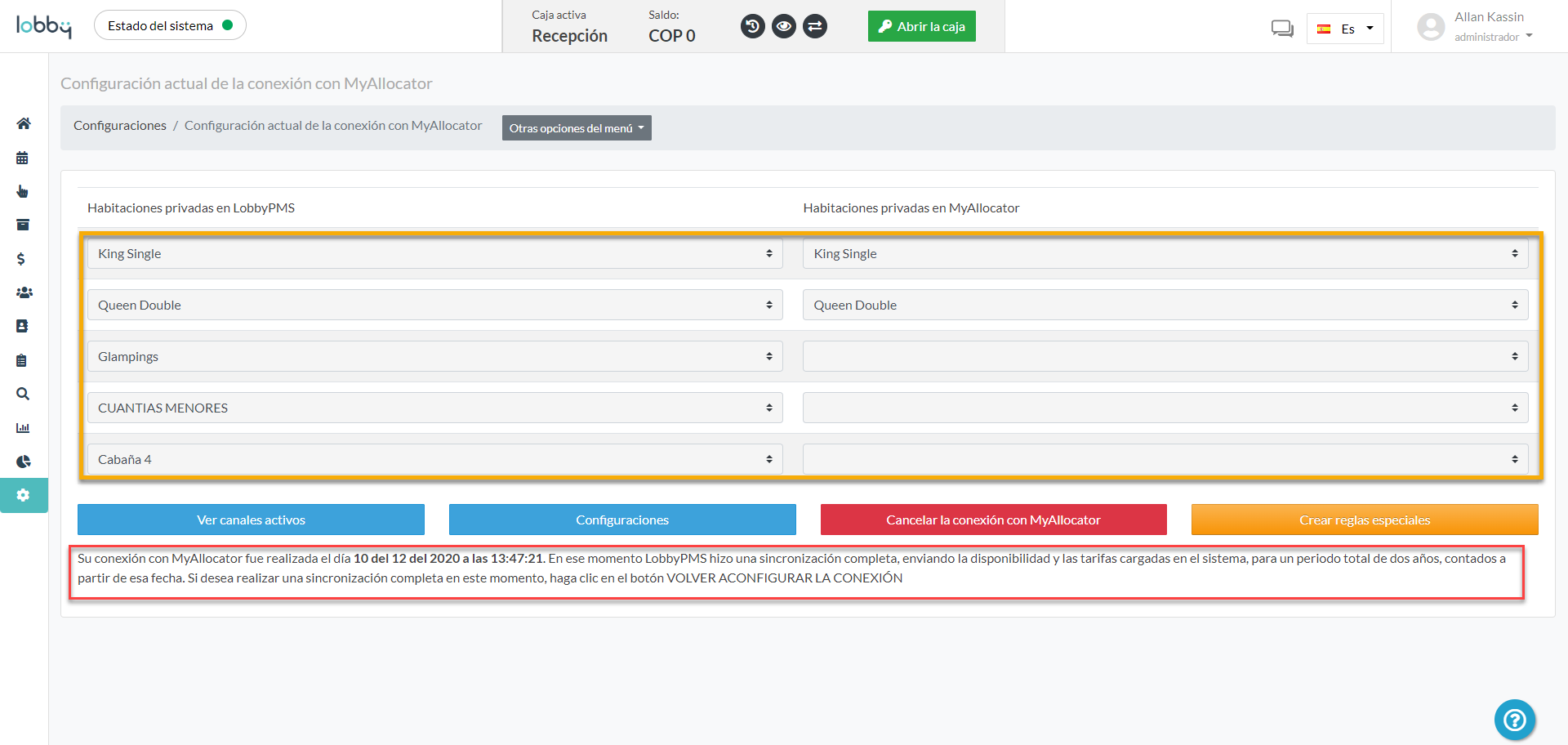Open the Es language dropdown
This screenshot has height=745, width=1568.
coord(1345,29)
